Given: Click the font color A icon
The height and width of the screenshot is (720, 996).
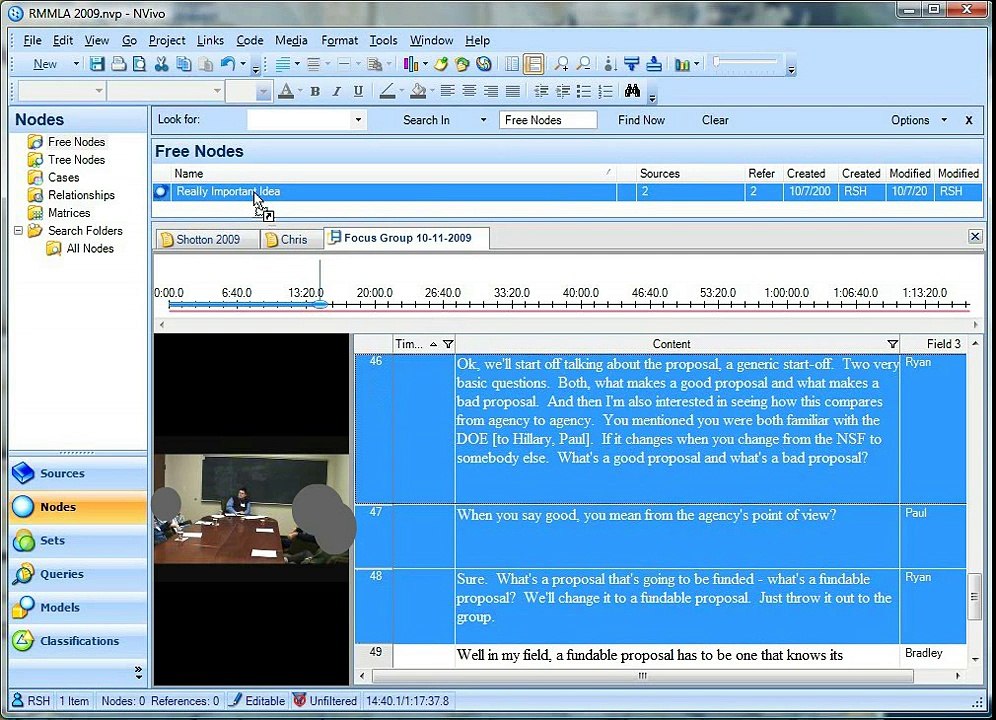Looking at the screenshot, I should coord(286,92).
